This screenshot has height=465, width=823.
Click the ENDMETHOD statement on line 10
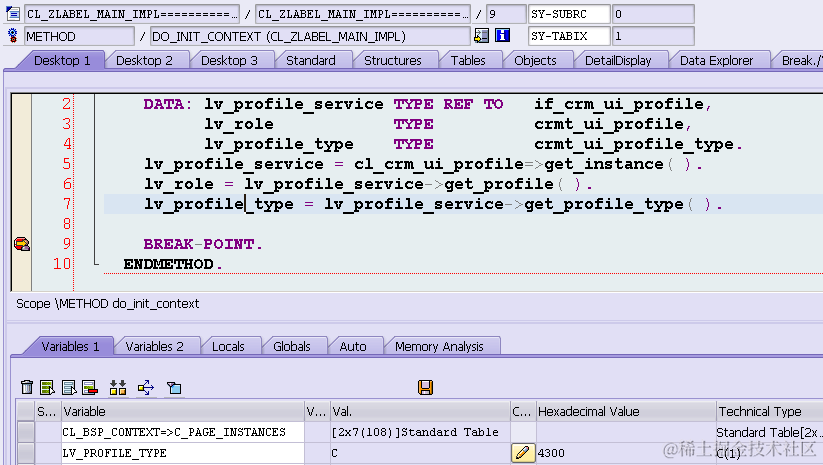173,264
